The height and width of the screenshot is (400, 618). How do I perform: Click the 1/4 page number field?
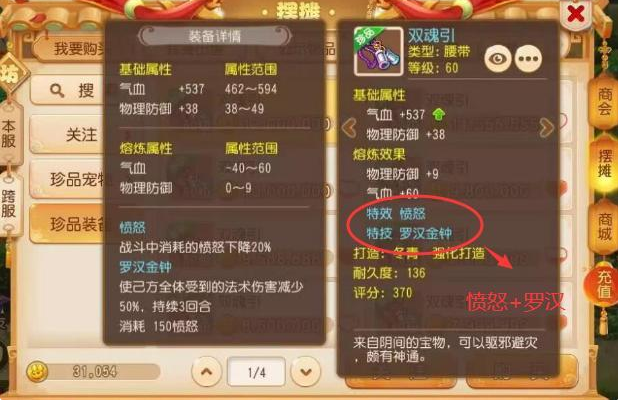point(256,372)
